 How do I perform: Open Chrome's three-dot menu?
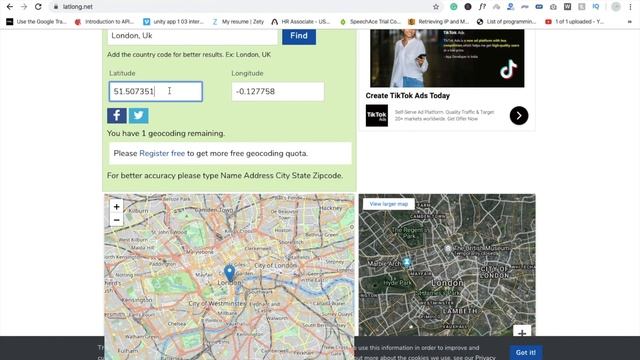pyautogui.click(x=631, y=7)
